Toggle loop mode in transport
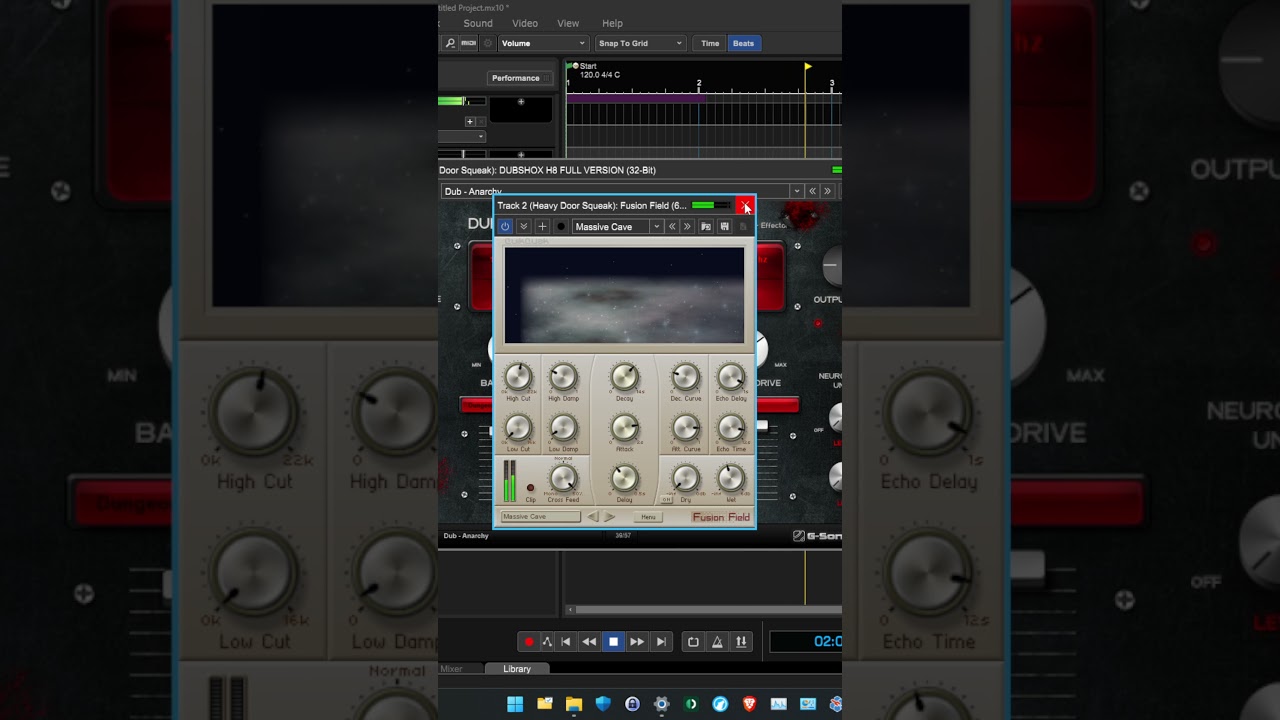 (693, 642)
